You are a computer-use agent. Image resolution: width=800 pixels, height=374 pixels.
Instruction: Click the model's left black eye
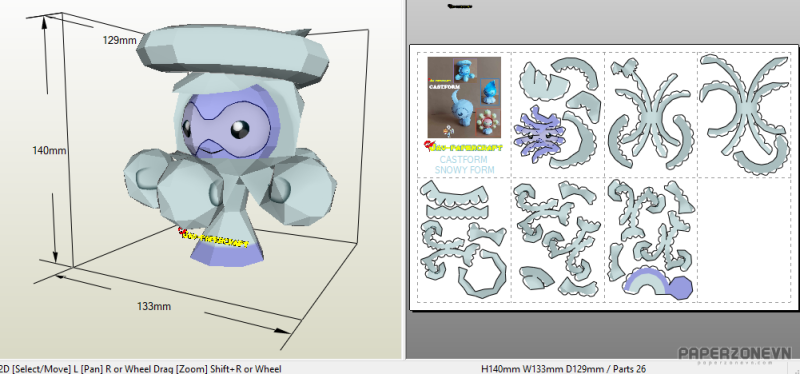(x=187, y=129)
